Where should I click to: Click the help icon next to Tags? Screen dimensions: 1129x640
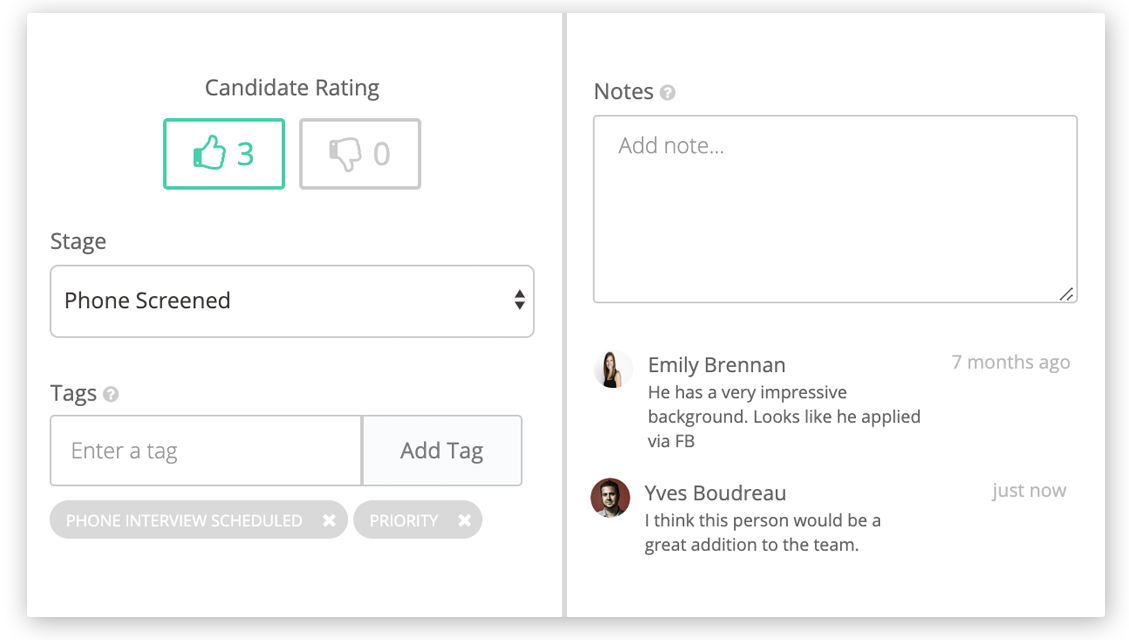coord(113,394)
